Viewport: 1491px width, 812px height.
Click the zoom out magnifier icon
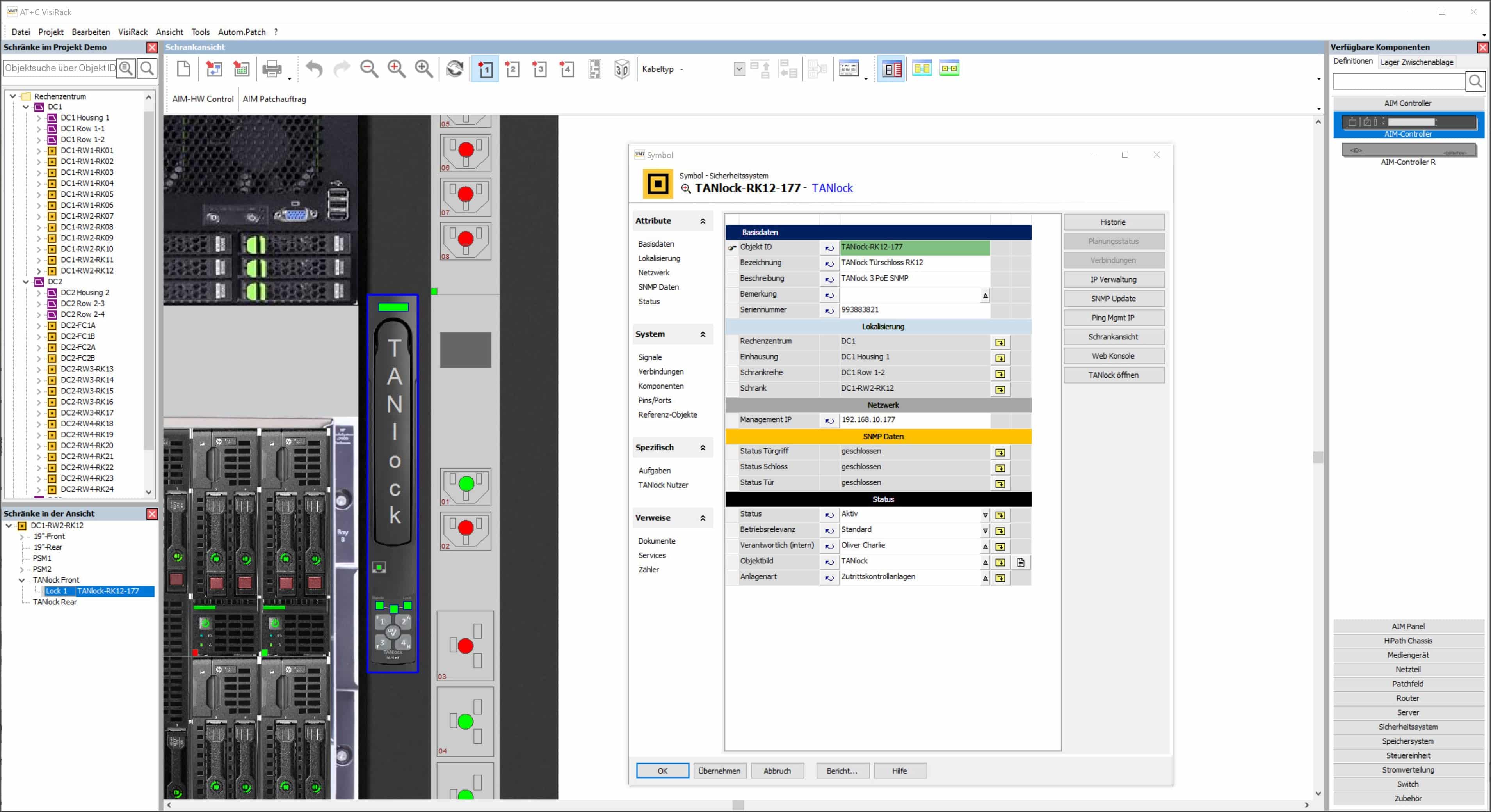(x=369, y=69)
